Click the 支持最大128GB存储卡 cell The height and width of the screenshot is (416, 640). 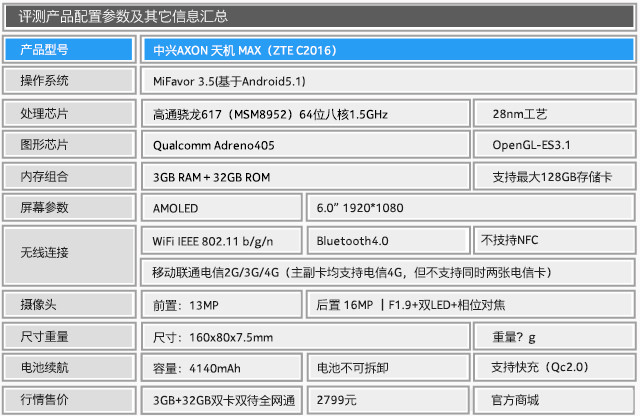point(554,177)
